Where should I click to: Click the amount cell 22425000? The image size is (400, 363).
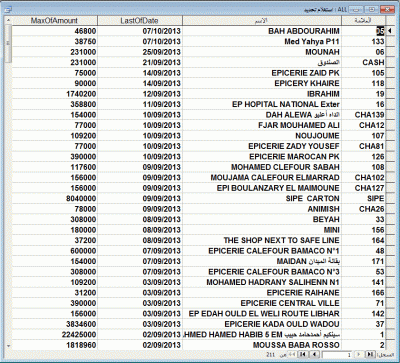tap(55, 334)
